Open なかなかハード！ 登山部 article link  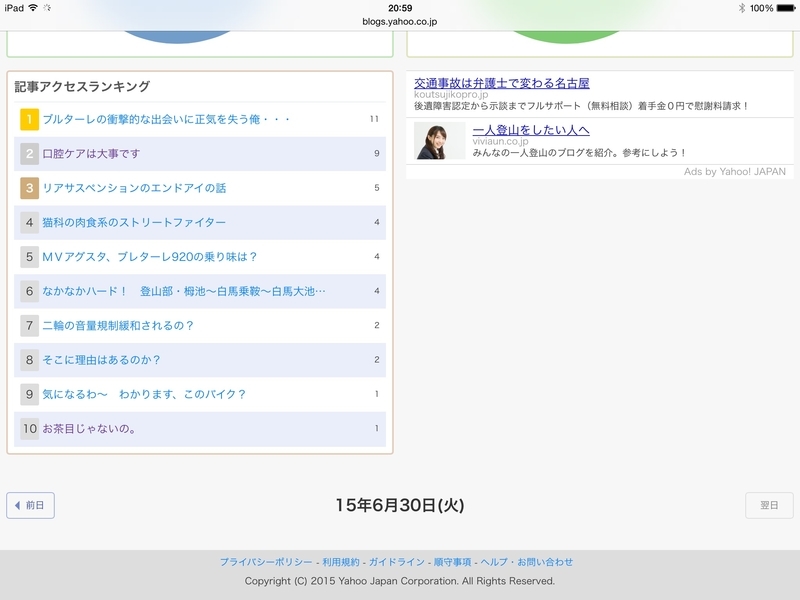click(x=184, y=291)
